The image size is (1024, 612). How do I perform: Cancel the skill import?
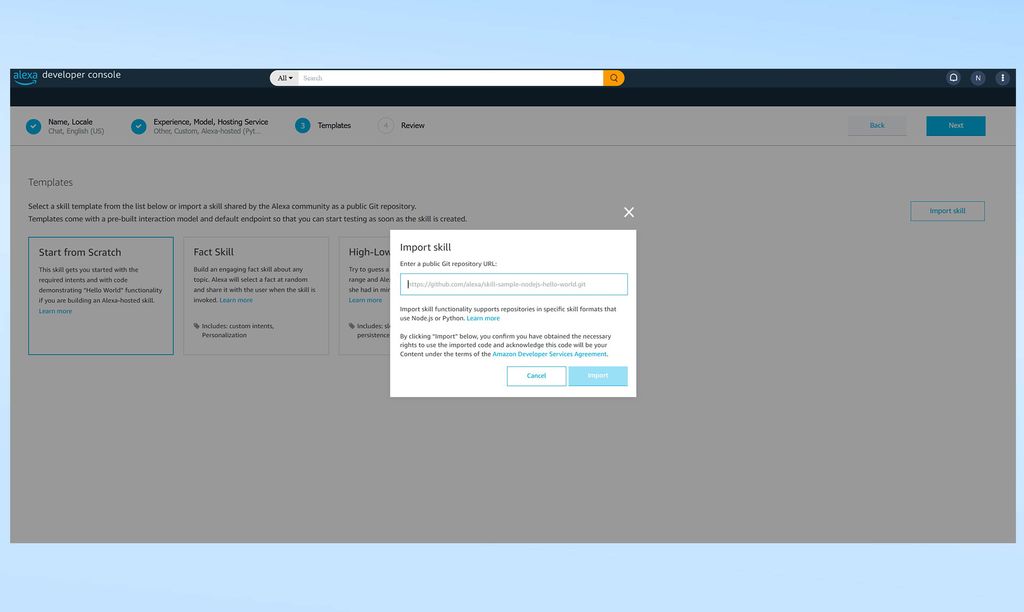536,376
